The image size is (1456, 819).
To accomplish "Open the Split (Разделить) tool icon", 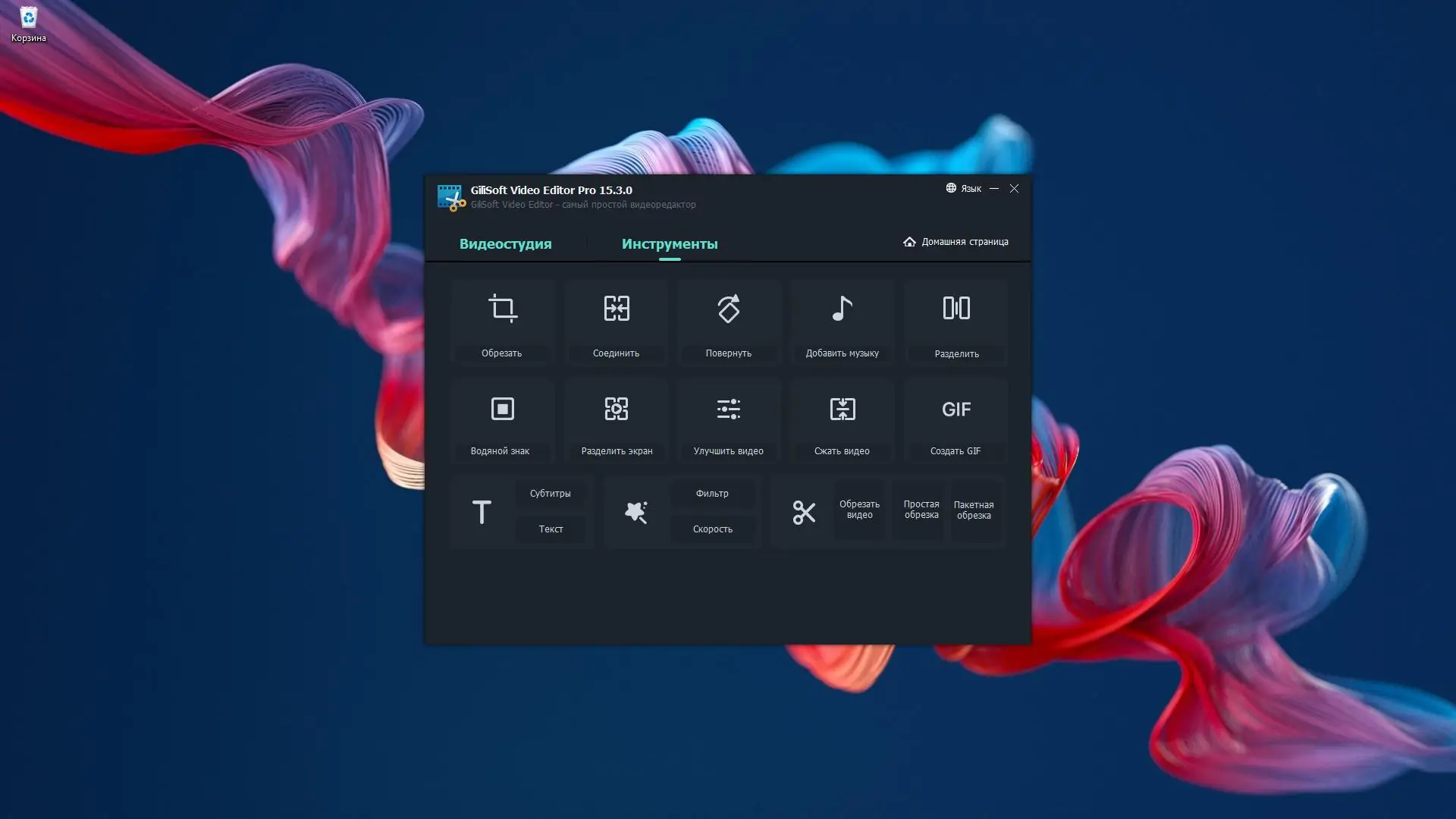I will (x=956, y=309).
